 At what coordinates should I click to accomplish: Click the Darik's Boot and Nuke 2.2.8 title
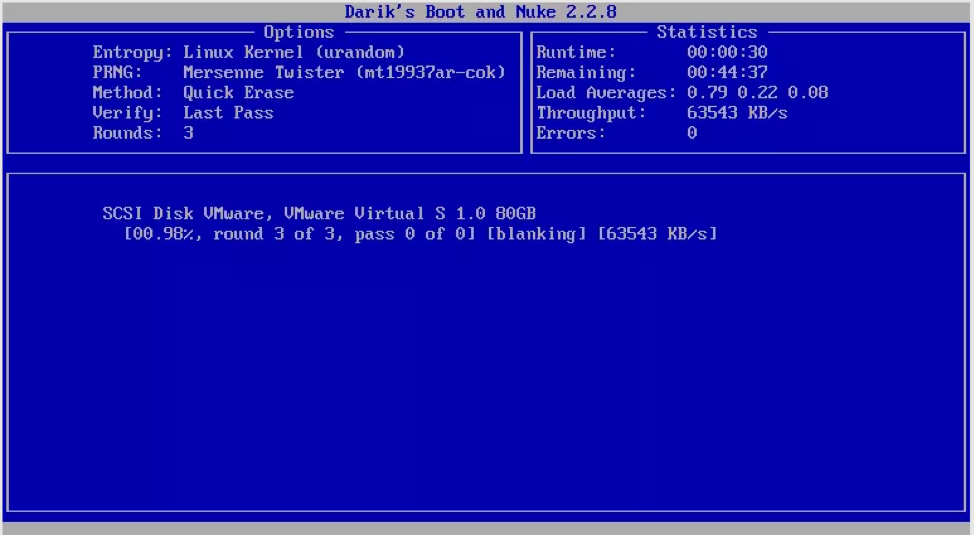tap(480, 12)
